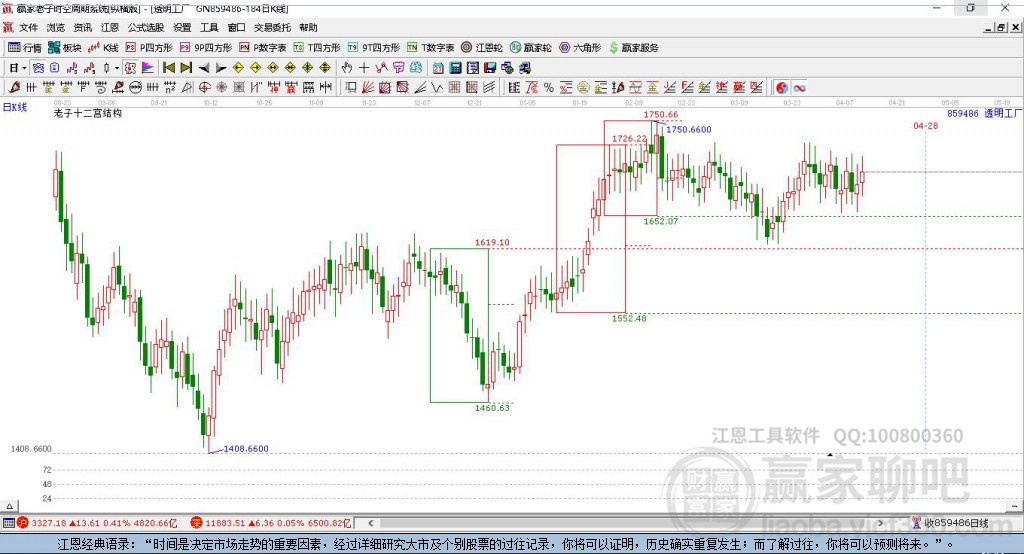Open the 江恩 menu

[110, 27]
